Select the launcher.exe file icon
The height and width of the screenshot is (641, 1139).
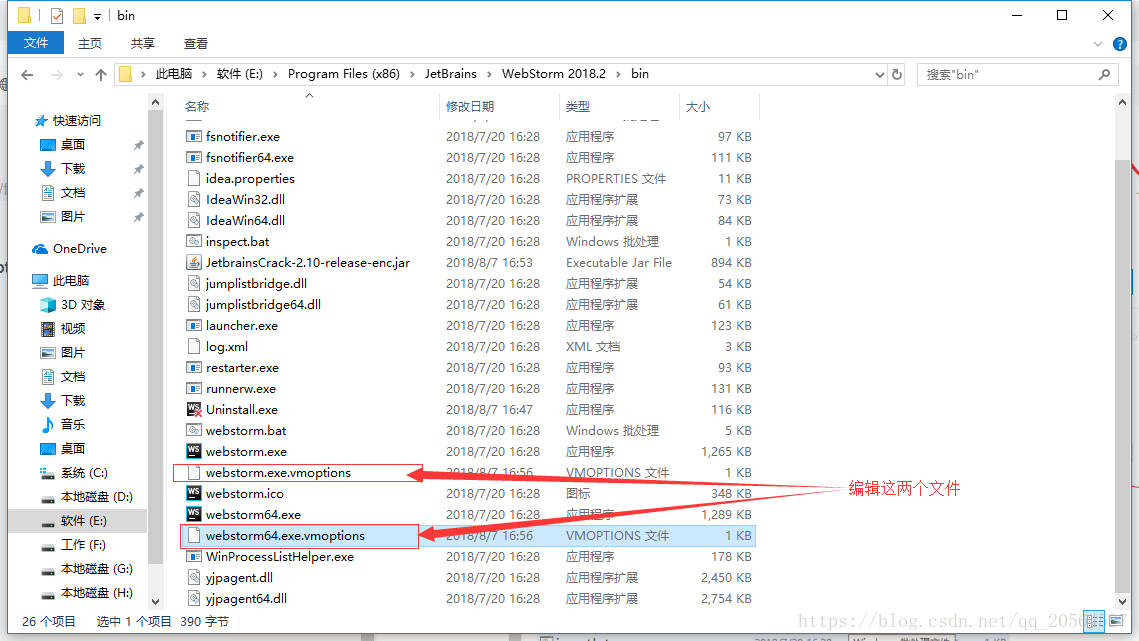[193, 326]
